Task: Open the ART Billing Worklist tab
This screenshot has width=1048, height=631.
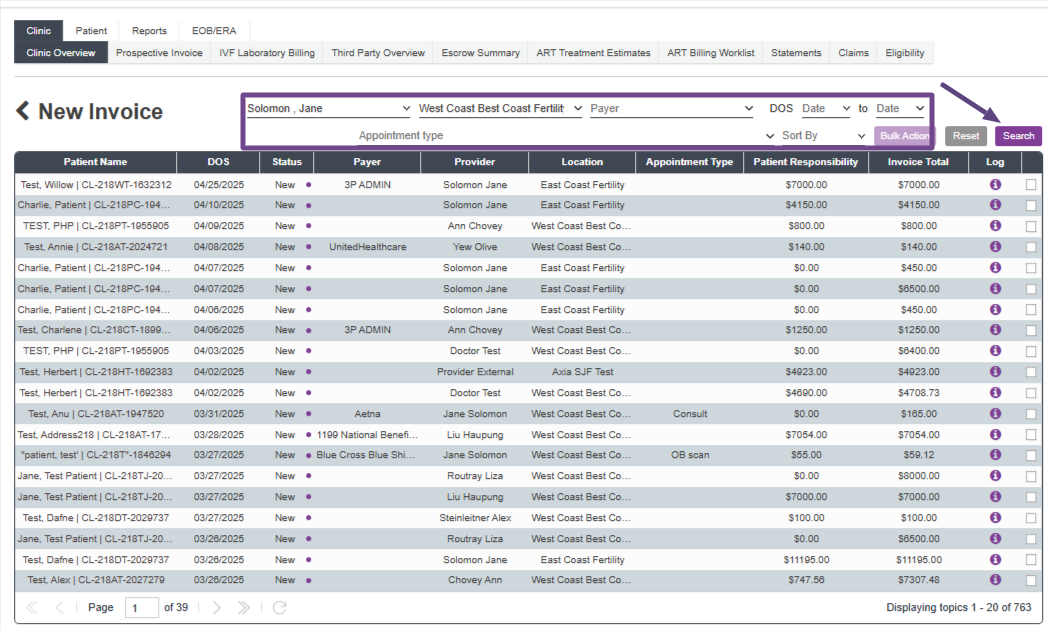Action: pyautogui.click(x=711, y=53)
